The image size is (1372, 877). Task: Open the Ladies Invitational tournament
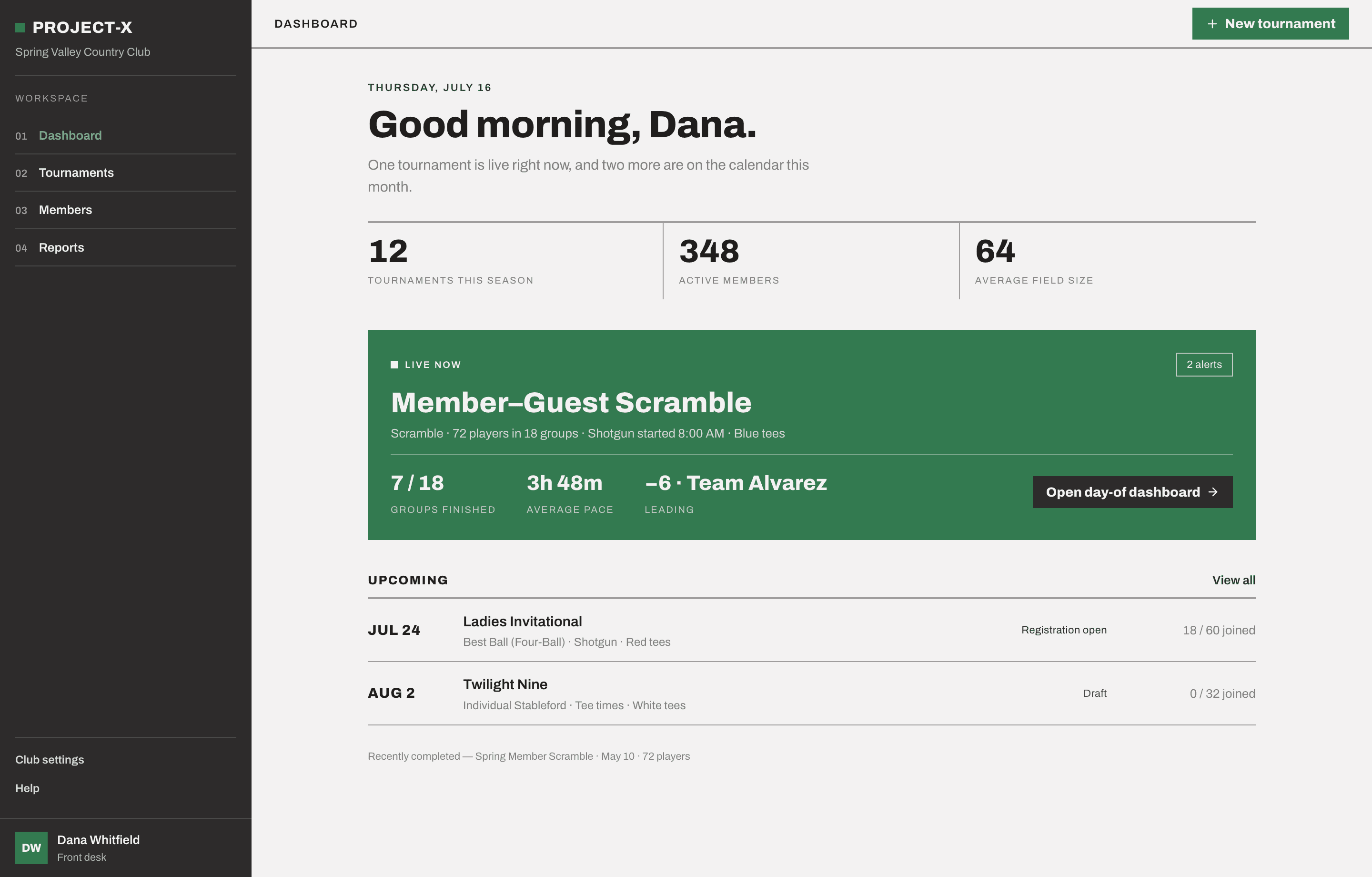(811, 630)
